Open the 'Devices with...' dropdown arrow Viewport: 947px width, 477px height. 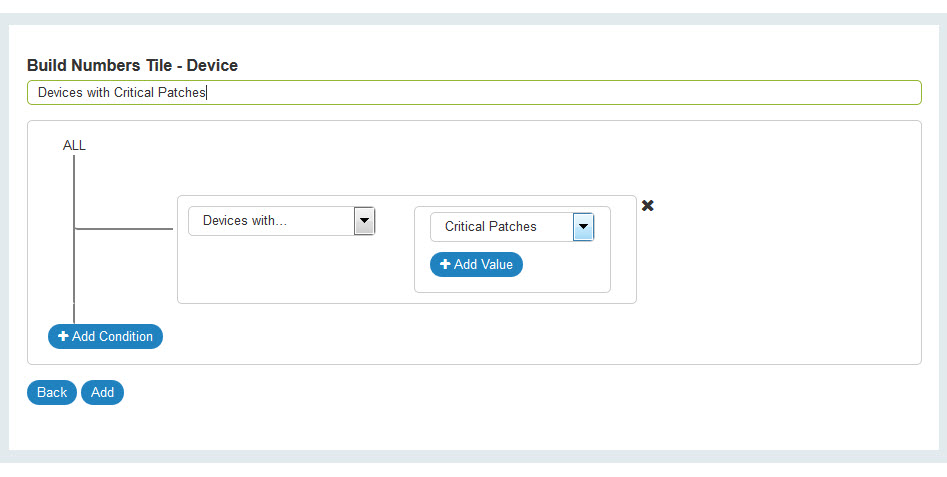(364, 220)
